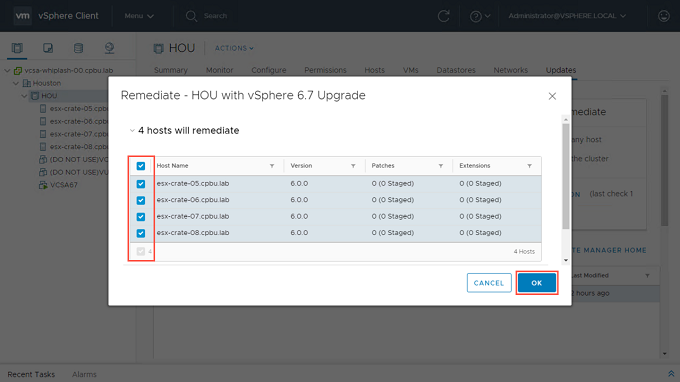This screenshot has height=382, width=680.
Task: Open the HOU ACTIONS dropdown
Action: coord(234,48)
